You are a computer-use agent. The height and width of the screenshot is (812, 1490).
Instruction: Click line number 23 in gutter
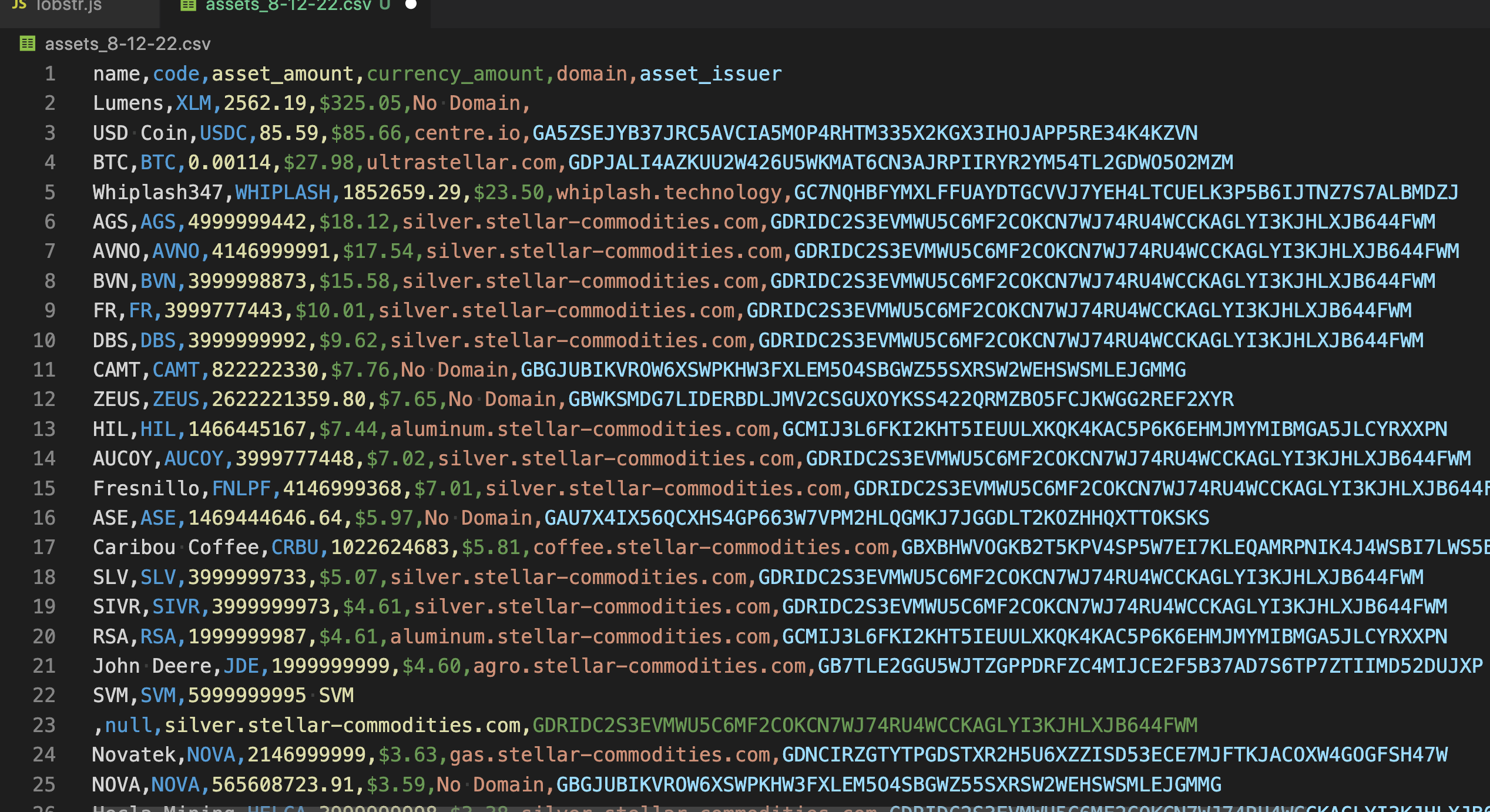[x=44, y=725]
